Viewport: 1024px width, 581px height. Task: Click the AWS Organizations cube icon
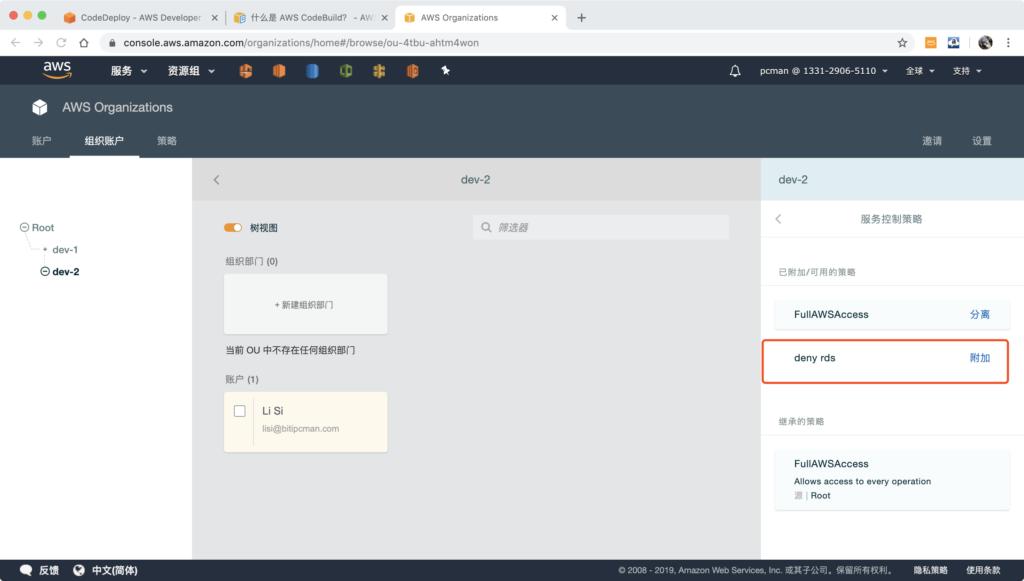40,107
